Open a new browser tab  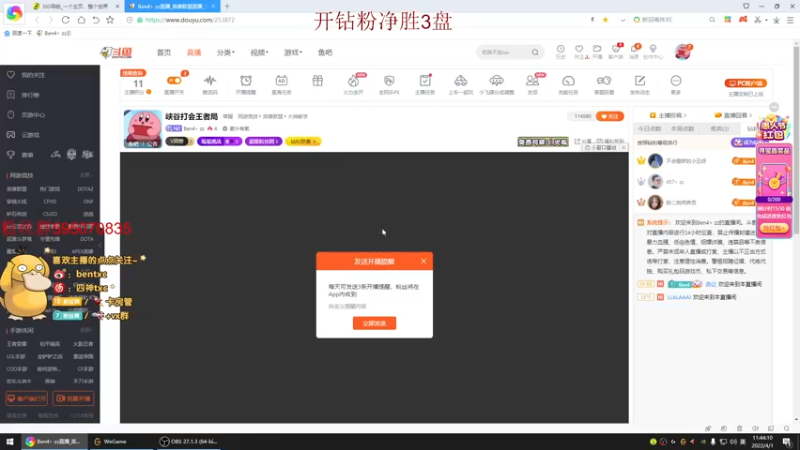227,6
